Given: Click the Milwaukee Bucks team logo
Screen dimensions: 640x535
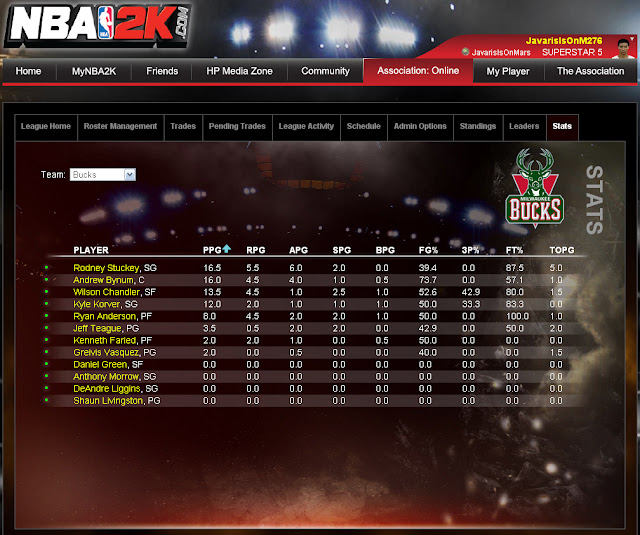Looking at the screenshot, I should pos(534,188).
